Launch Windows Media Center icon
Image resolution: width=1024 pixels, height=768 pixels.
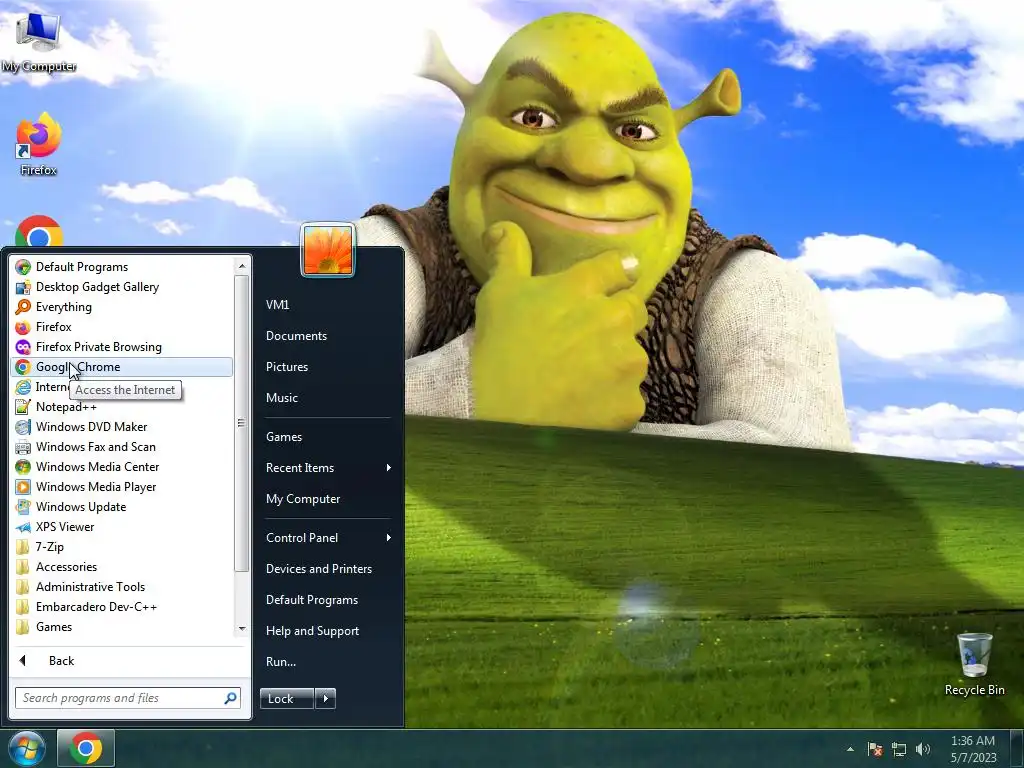point(23,467)
